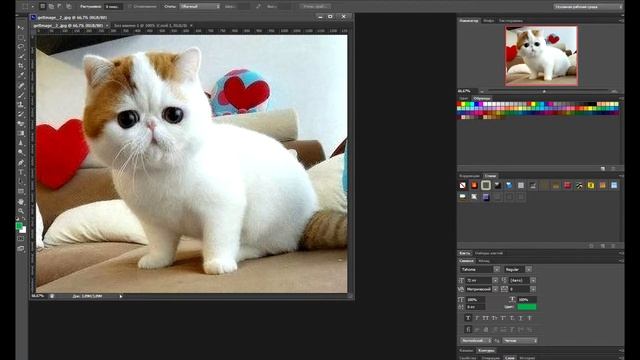
Task: Click the green text color swatch
Action: (x=527, y=307)
